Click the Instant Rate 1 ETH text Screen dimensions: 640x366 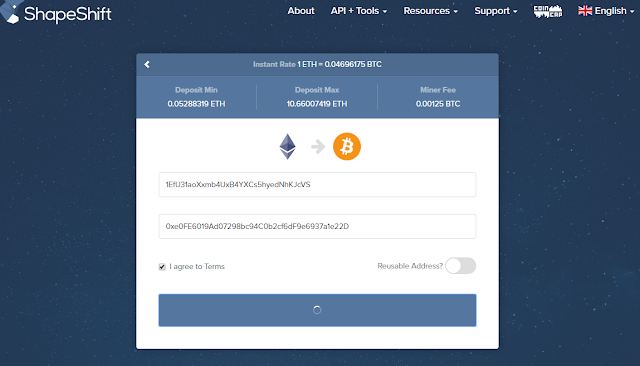point(317,64)
